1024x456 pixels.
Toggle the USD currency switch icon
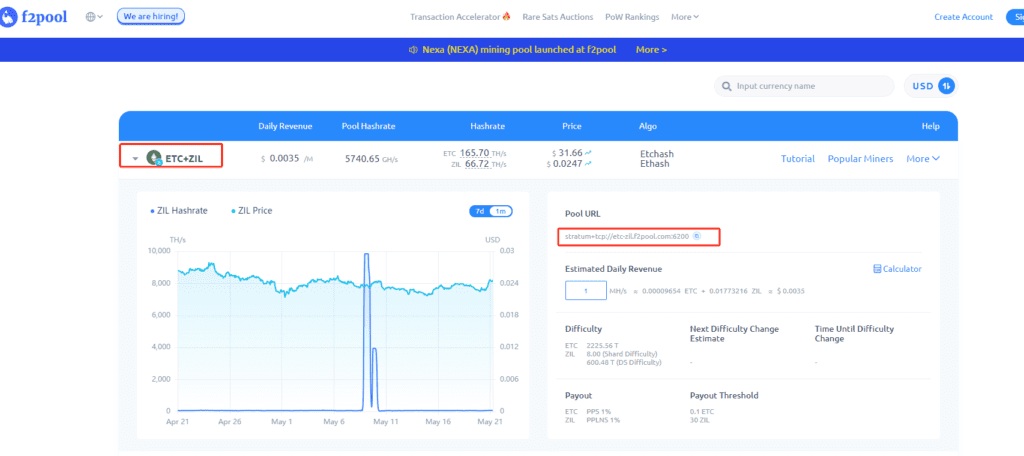point(946,86)
